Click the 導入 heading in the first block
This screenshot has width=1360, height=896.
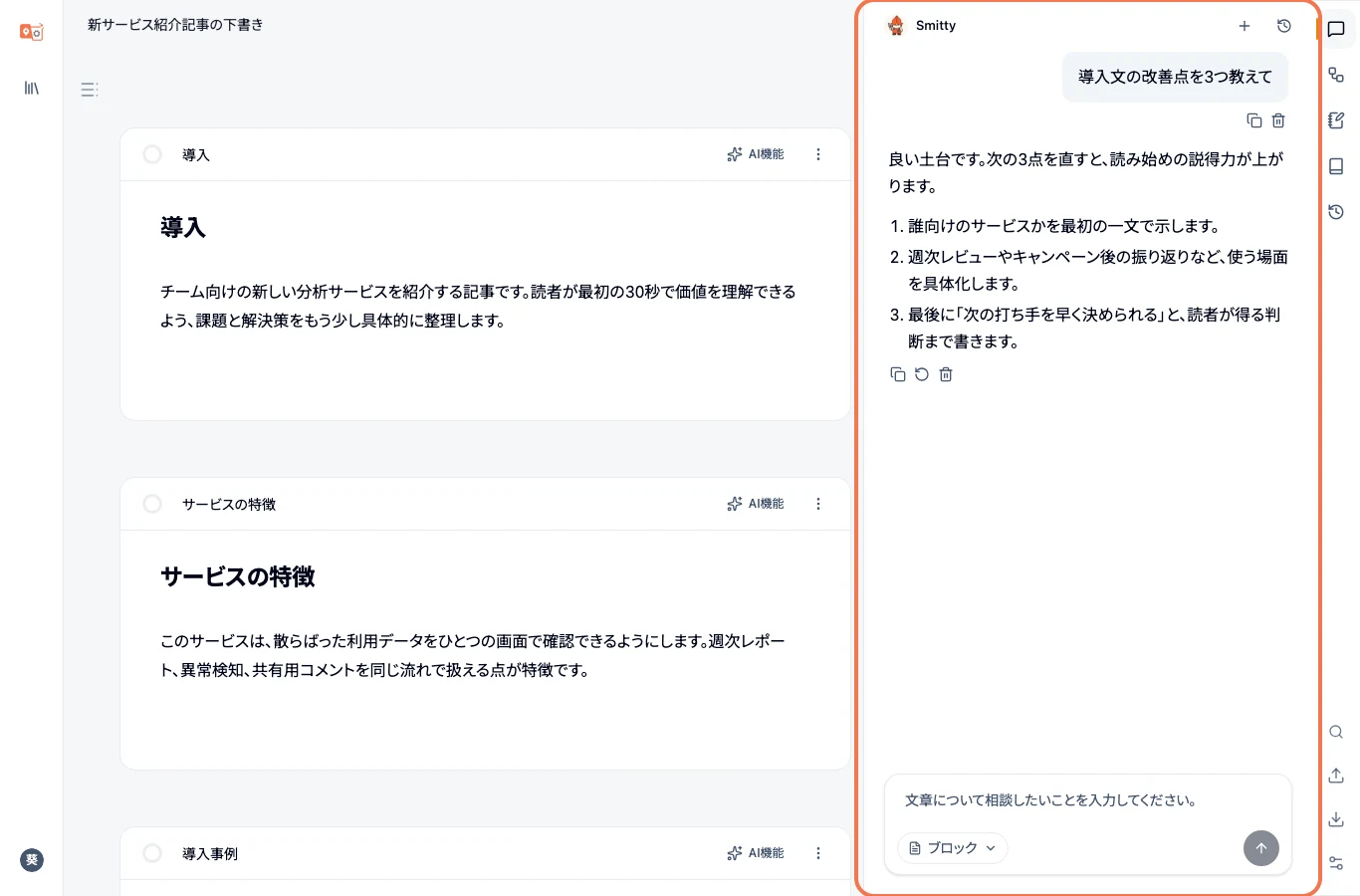[x=183, y=228]
